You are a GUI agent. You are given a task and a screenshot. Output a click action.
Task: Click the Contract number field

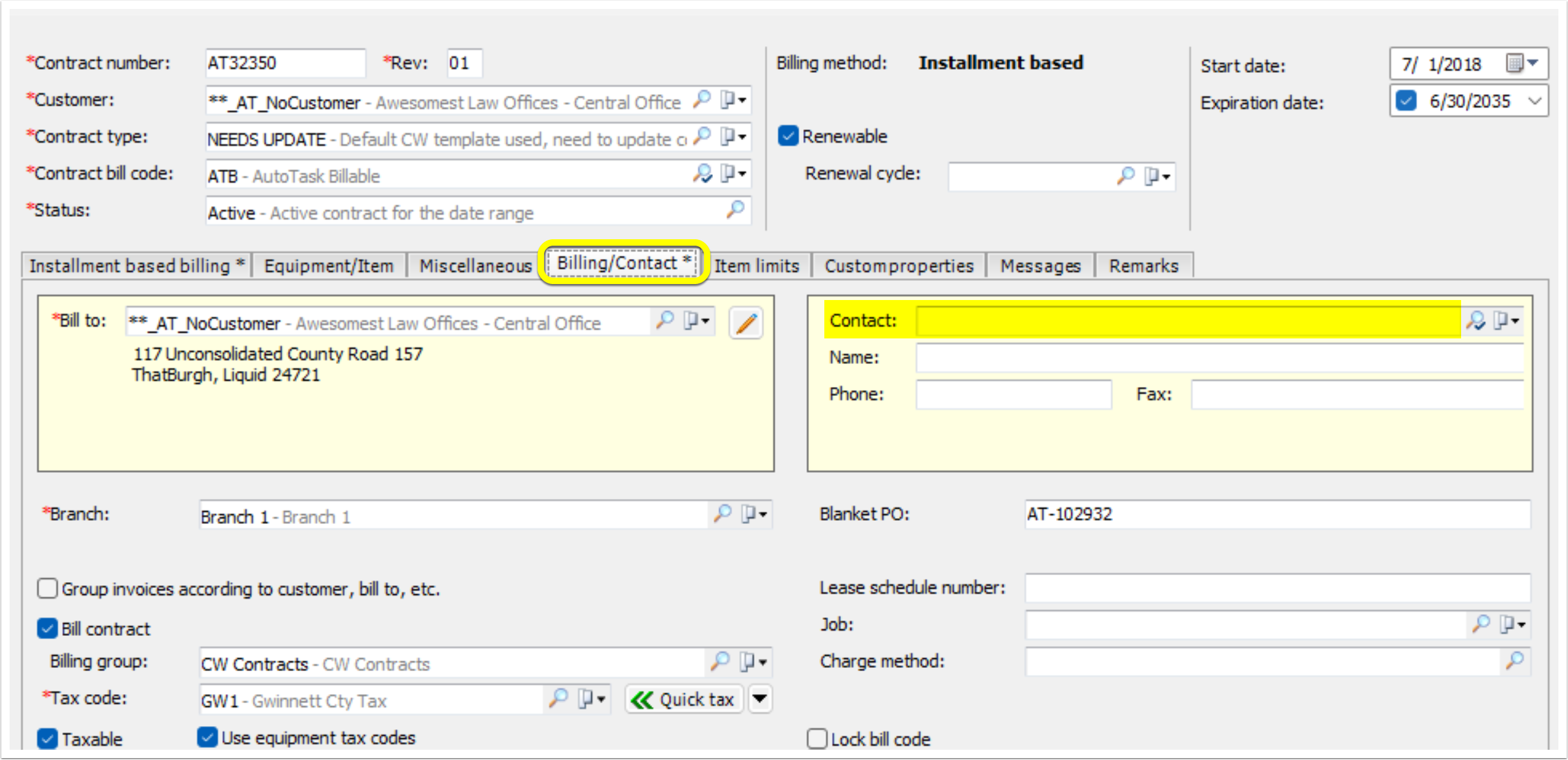(285, 63)
